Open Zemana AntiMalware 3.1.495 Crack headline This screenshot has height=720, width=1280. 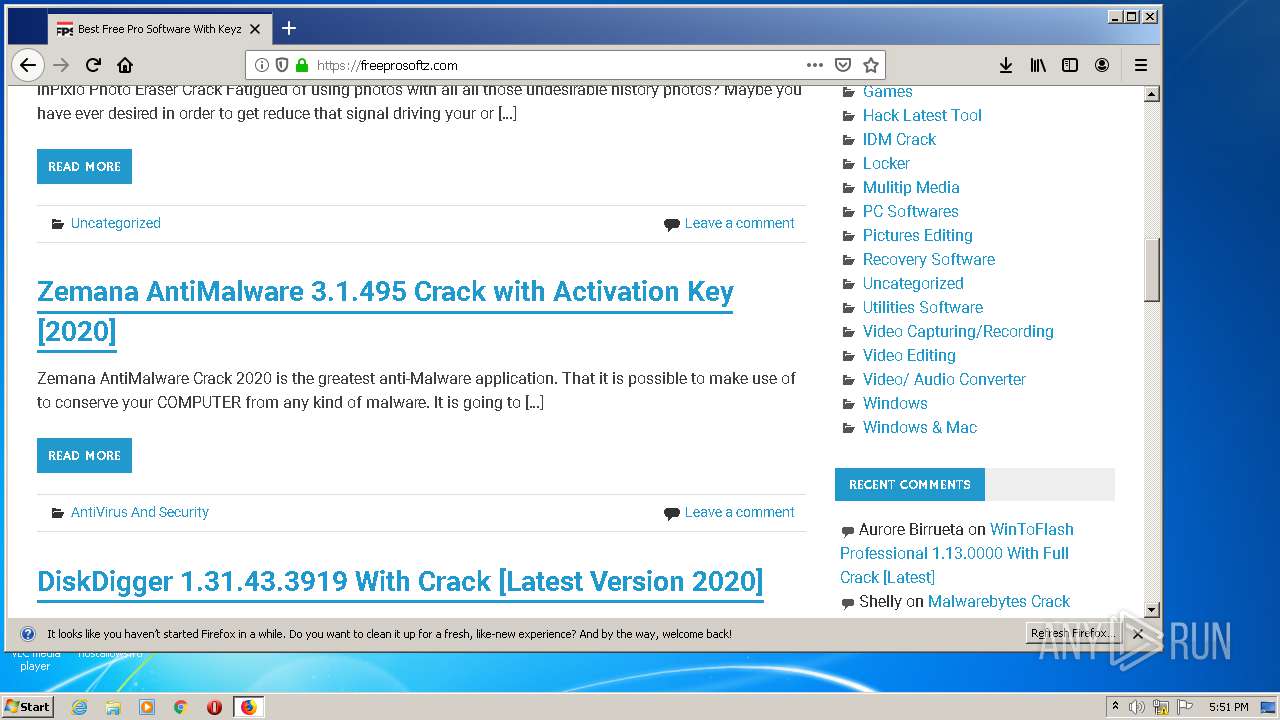click(x=385, y=311)
